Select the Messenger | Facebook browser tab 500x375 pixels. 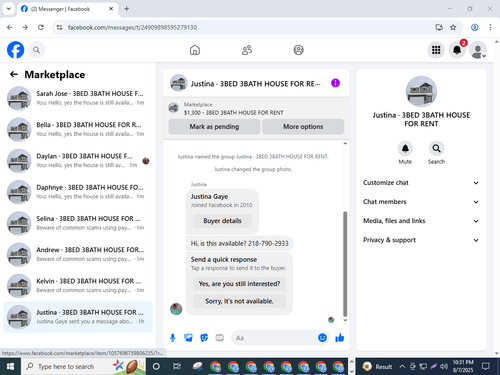pos(67,9)
